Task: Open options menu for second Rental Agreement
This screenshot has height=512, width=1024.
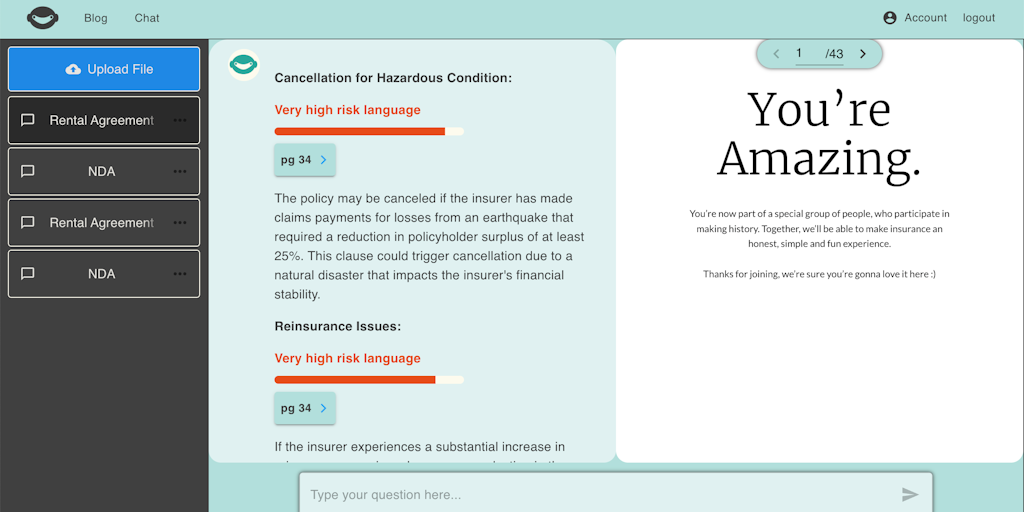Action: pos(180,223)
